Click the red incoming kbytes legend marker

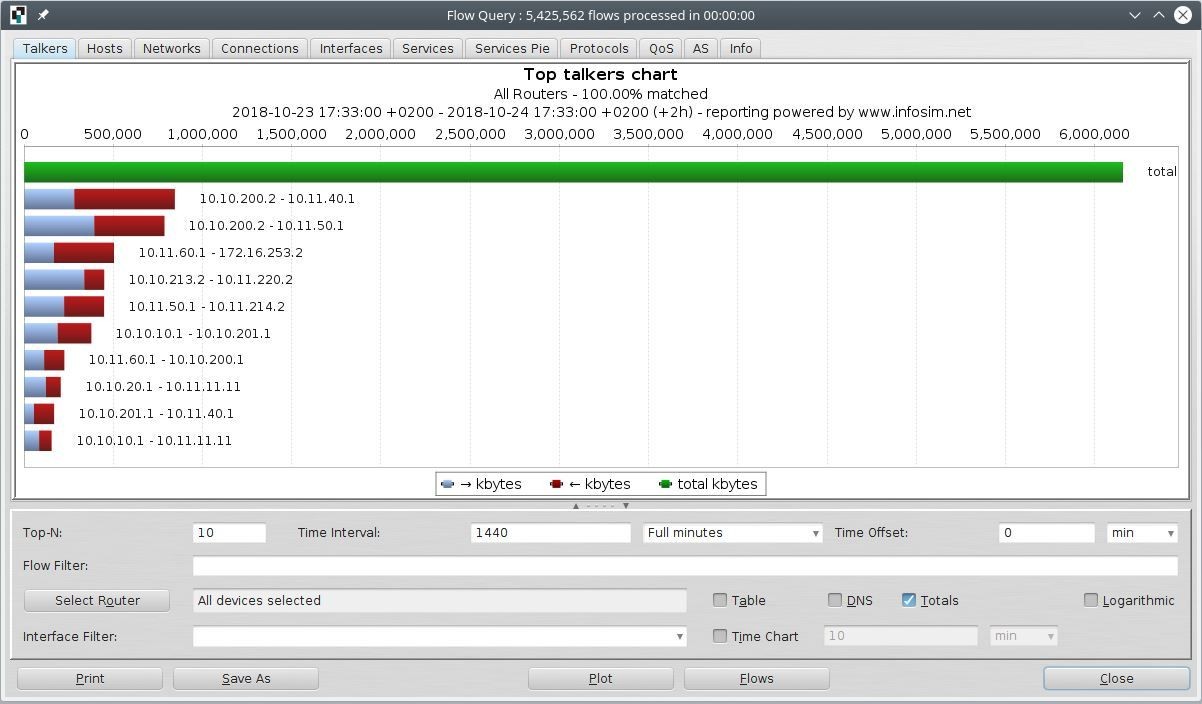[556, 484]
